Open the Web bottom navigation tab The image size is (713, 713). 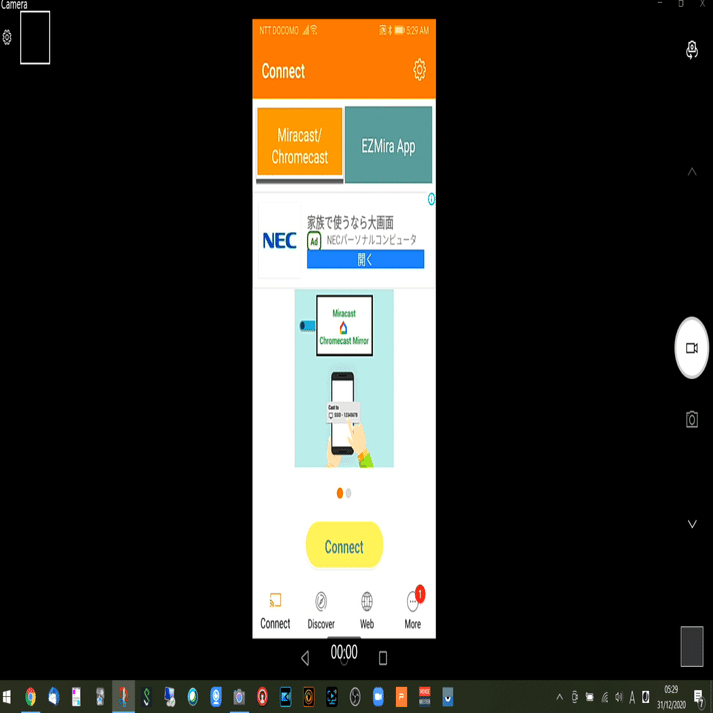click(367, 611)
